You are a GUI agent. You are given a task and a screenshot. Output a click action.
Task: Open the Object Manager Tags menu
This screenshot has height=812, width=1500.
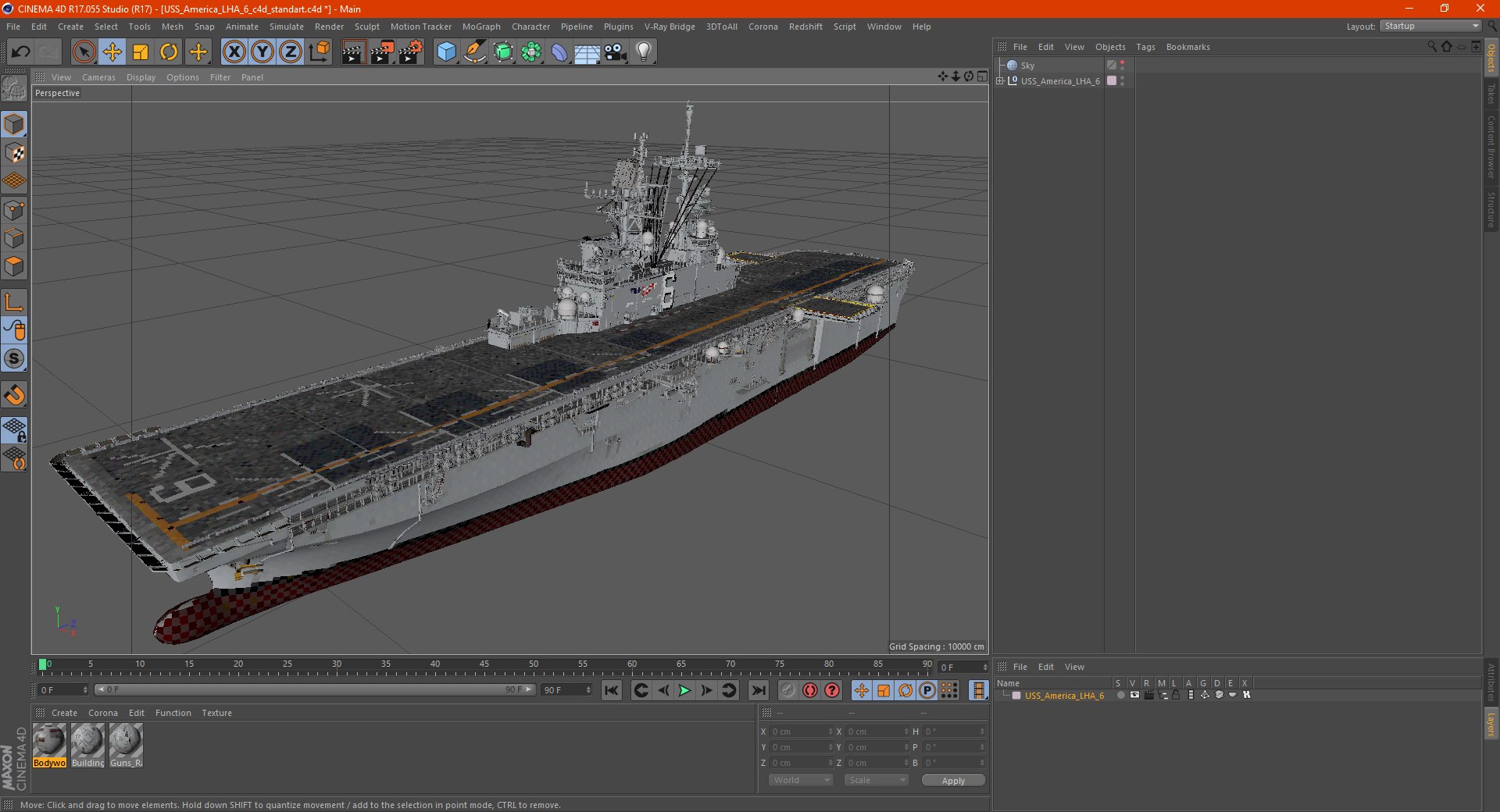tap(1145, 47)
